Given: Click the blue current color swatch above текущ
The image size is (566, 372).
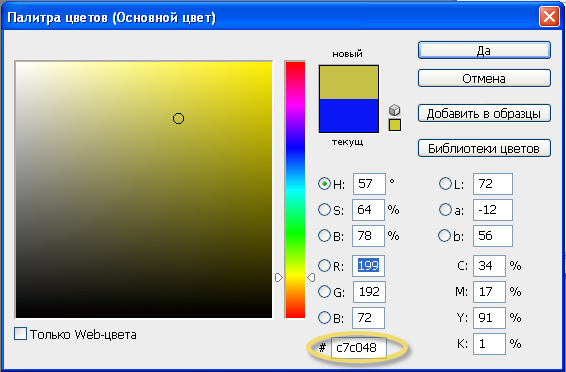Looking at the screenshot, I should 349,116.
